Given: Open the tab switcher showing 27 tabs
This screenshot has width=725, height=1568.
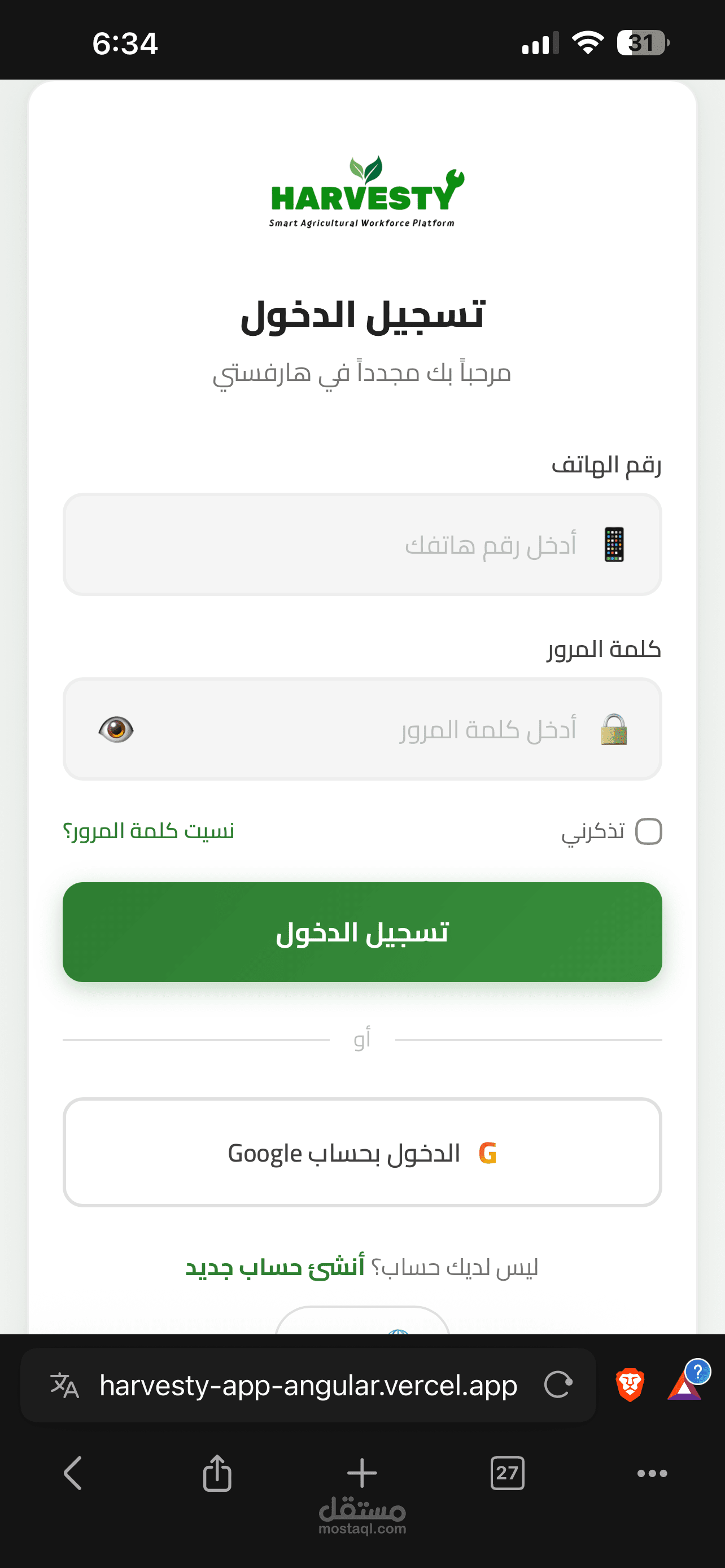Looking at the screenshot, I should click(507, 1473).
